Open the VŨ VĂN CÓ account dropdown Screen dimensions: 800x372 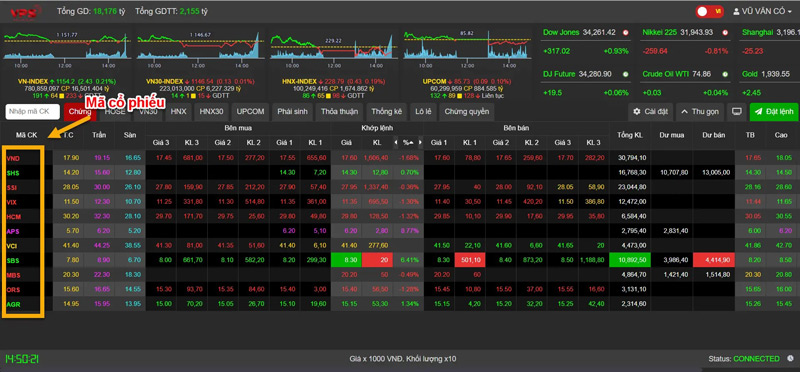(x=763, y=12)
